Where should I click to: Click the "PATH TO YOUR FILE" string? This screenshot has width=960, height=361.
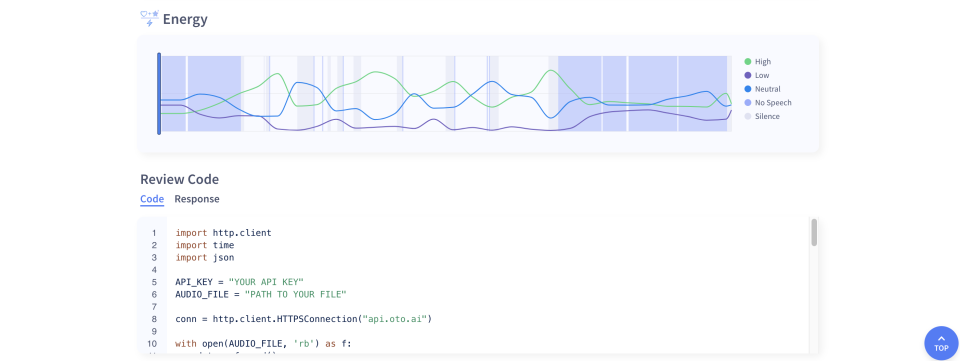(296, 294)
